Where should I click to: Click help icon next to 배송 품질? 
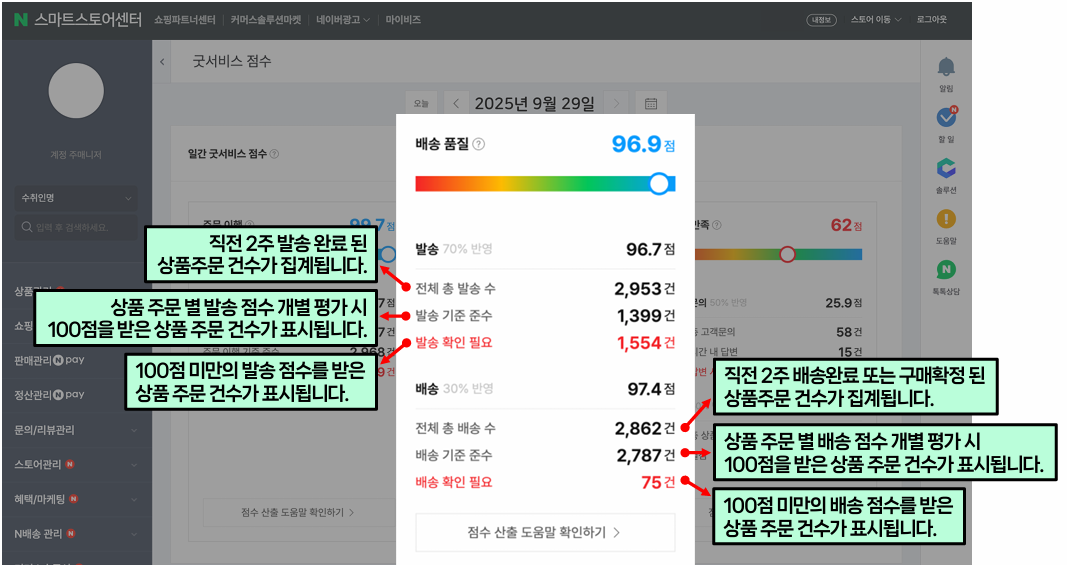tap(478, 144)
